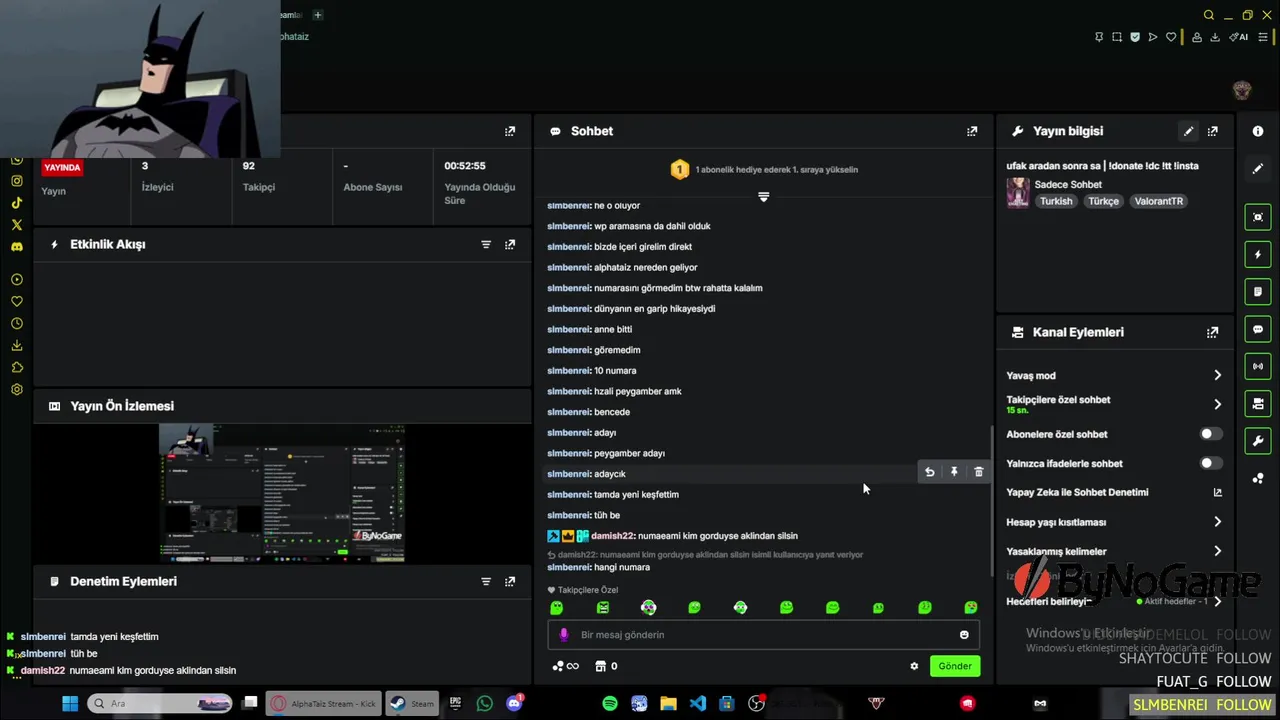Open browser easy setup menu icon
This screenshot has width=1280, height=720.
point(1263,37)
